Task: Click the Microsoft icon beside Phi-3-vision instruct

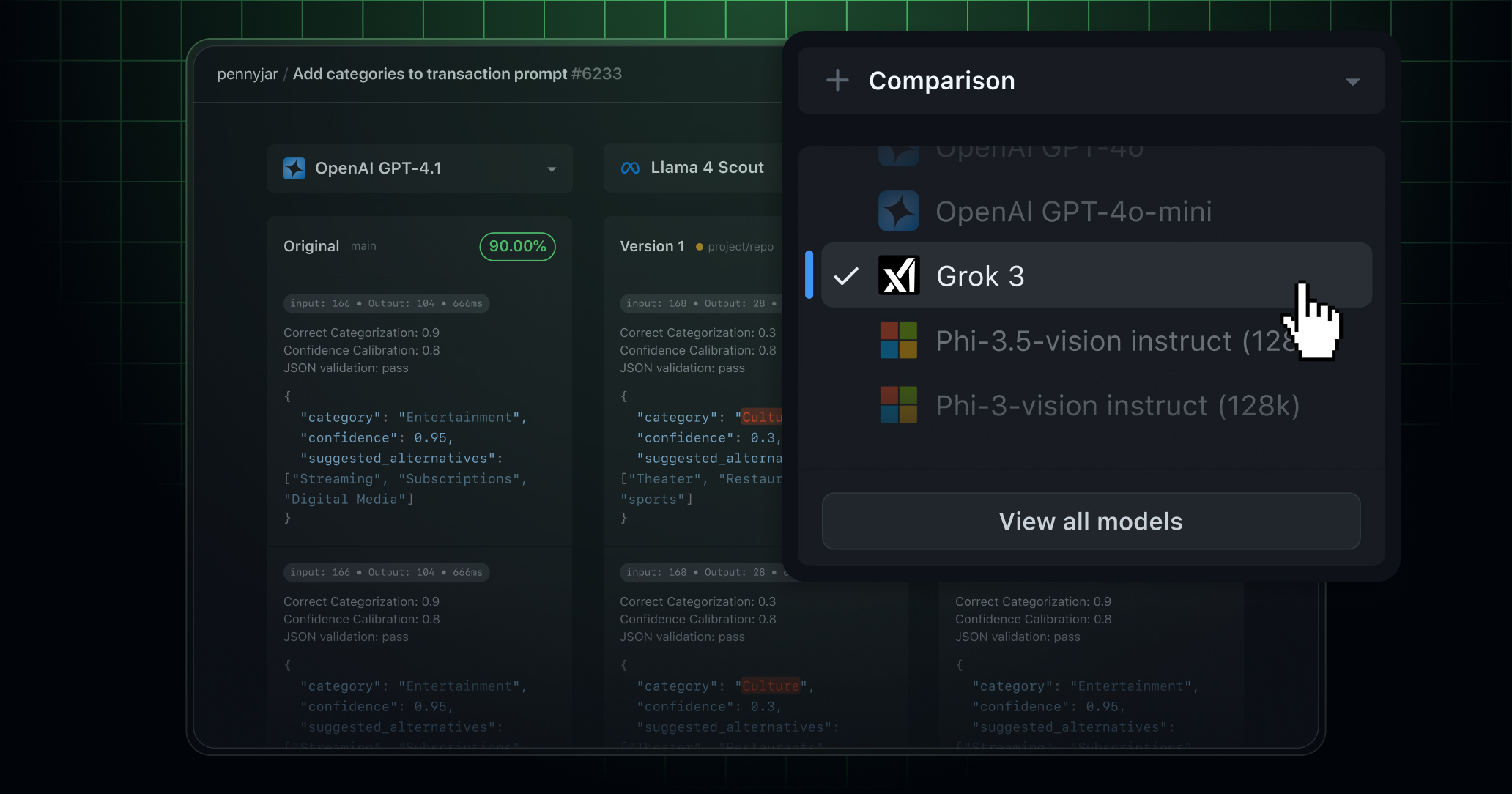Action: coord(899,405)
